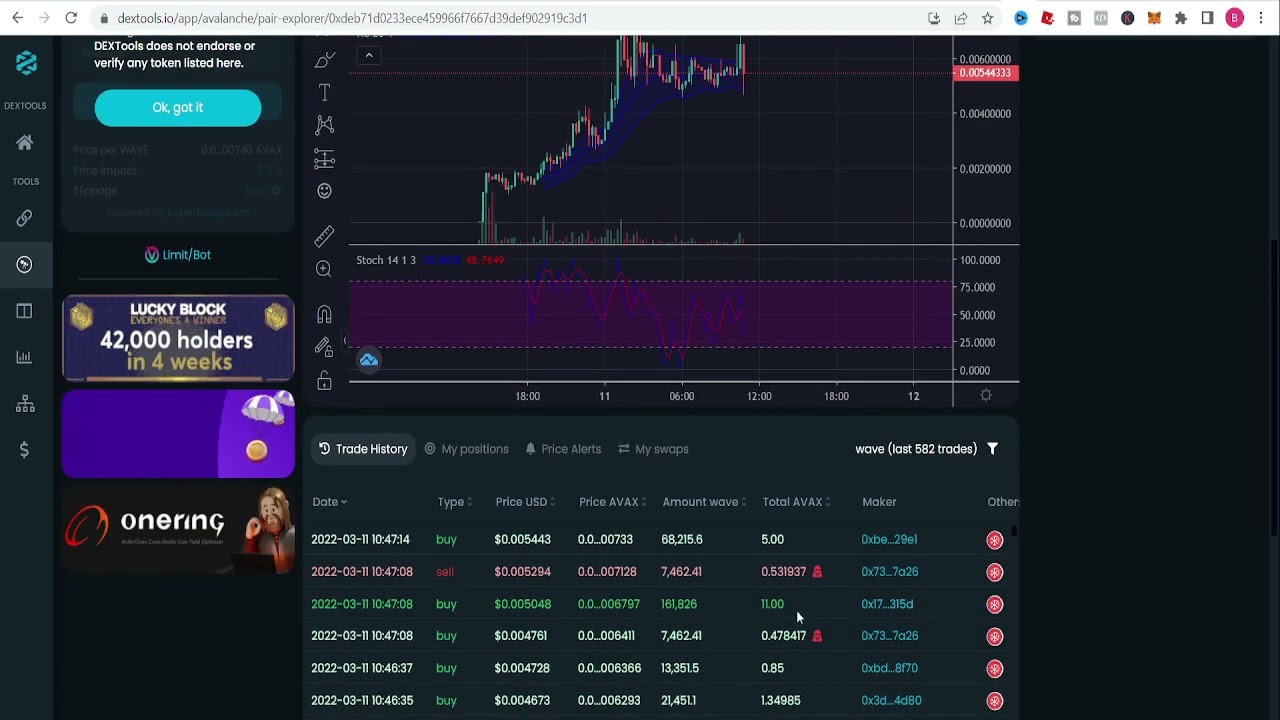Viewport: 1280px width, 720px height.
Task: Switch to the My positions tab
Action: pos(467,449)
